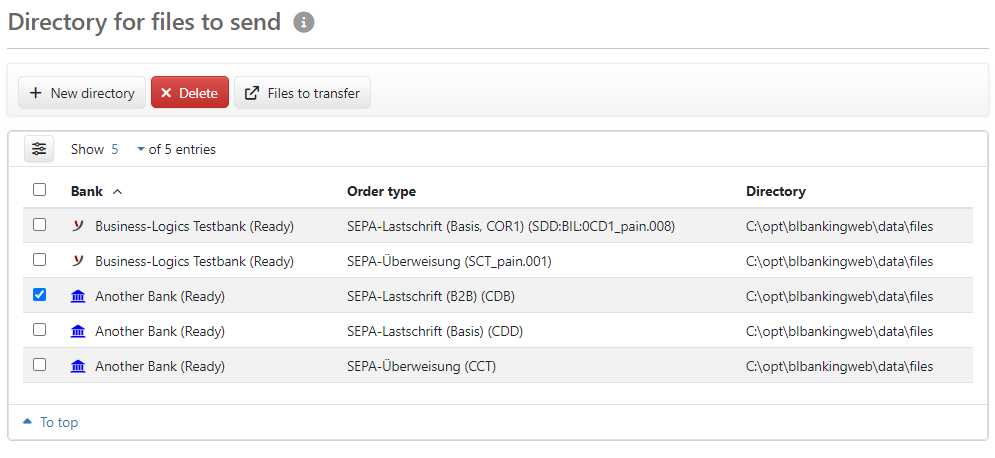Click the New directory button
Viewport: 995px width, 458px height.
coord(82,93)
